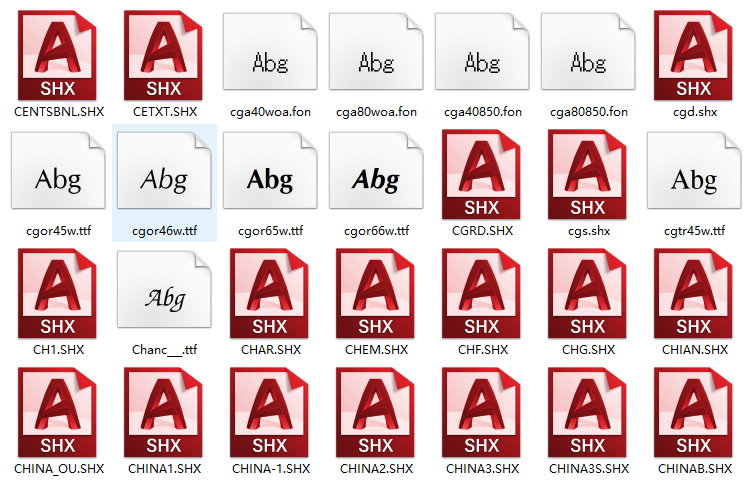747x481 pixels.
Task: Click the highlighted cgor46w.ttf font icon
Action: click(x=164, y=170)
